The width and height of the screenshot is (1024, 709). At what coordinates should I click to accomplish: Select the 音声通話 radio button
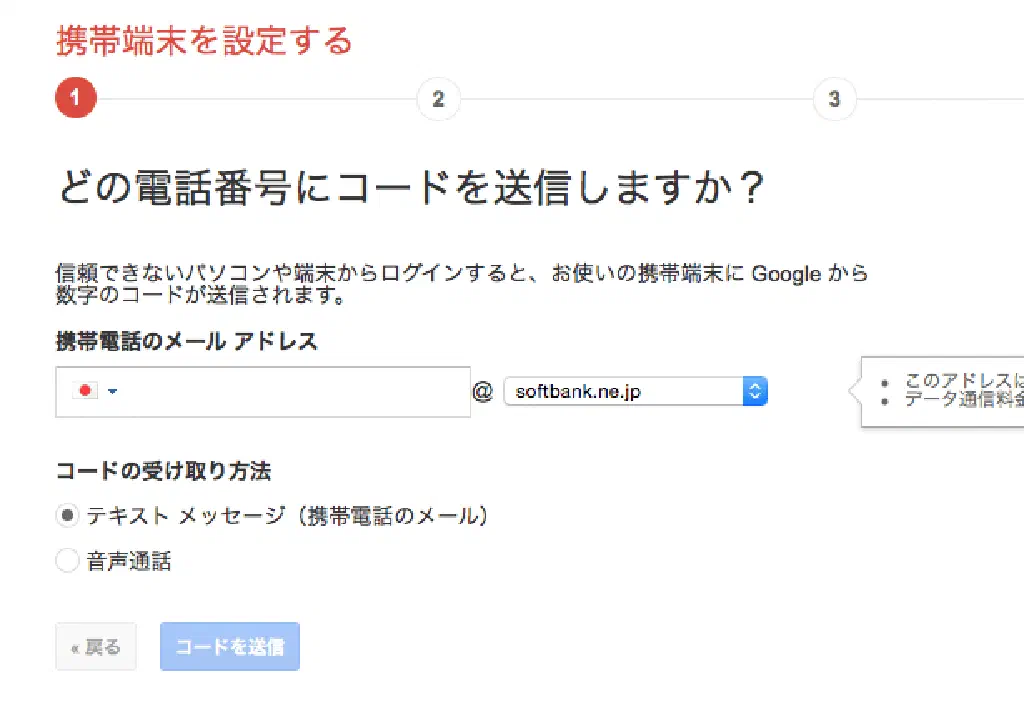tap(68, 561)
